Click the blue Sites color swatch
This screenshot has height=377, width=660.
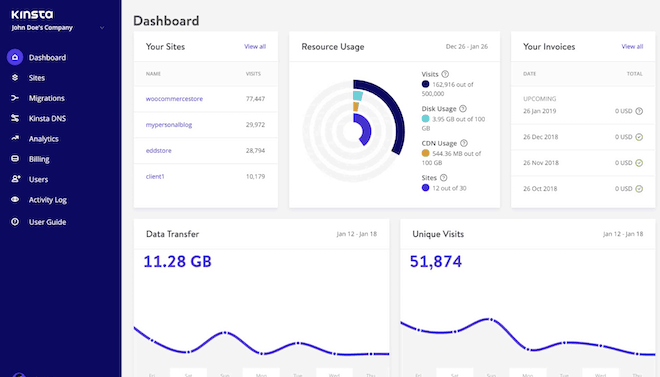426,188
